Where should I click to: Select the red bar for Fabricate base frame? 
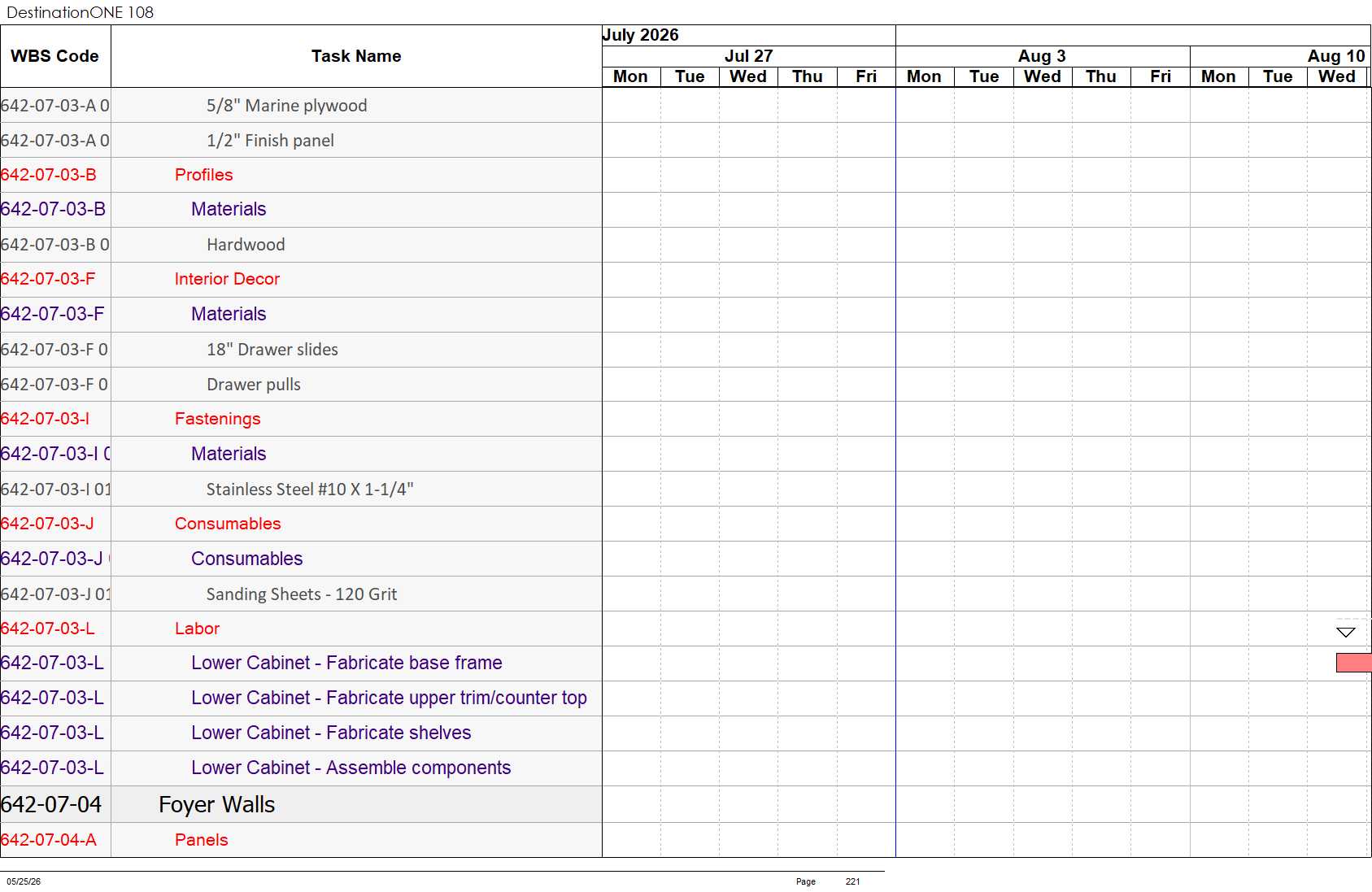pyautogui.click(x=1353, y=663)
